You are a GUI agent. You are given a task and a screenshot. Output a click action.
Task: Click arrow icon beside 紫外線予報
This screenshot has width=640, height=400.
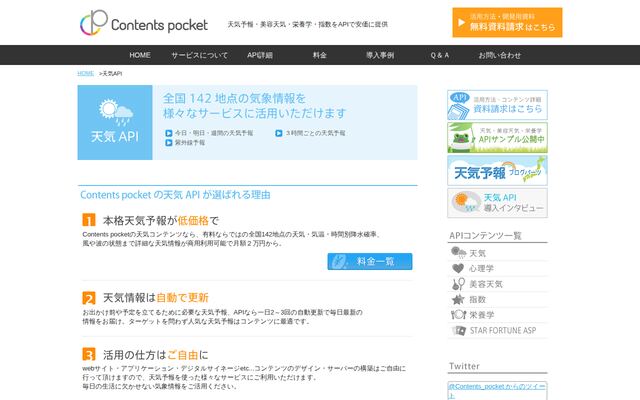pyautogui.click(x=169, y=142)
